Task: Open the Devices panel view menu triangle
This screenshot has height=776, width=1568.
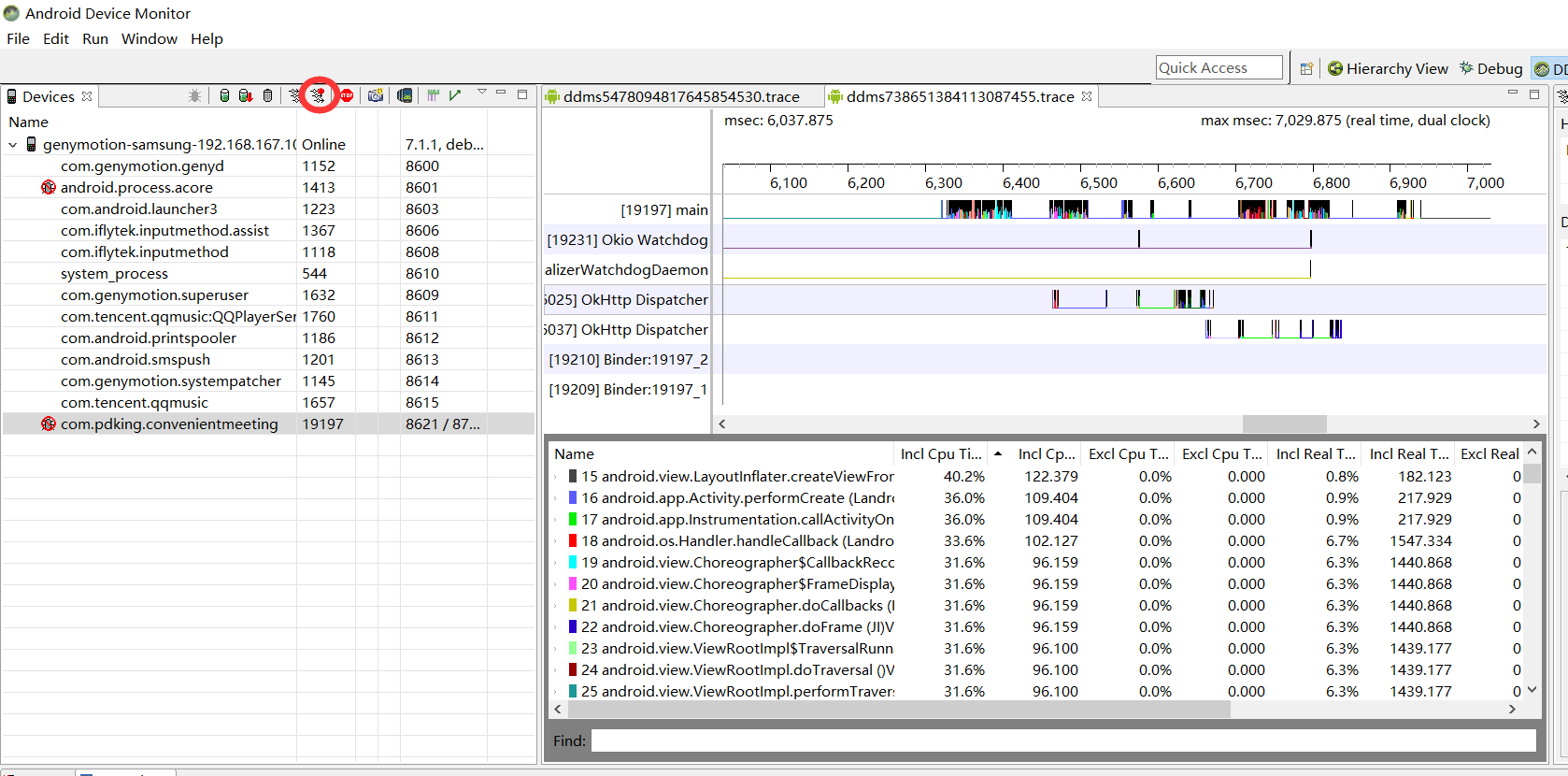Action: 482,92
